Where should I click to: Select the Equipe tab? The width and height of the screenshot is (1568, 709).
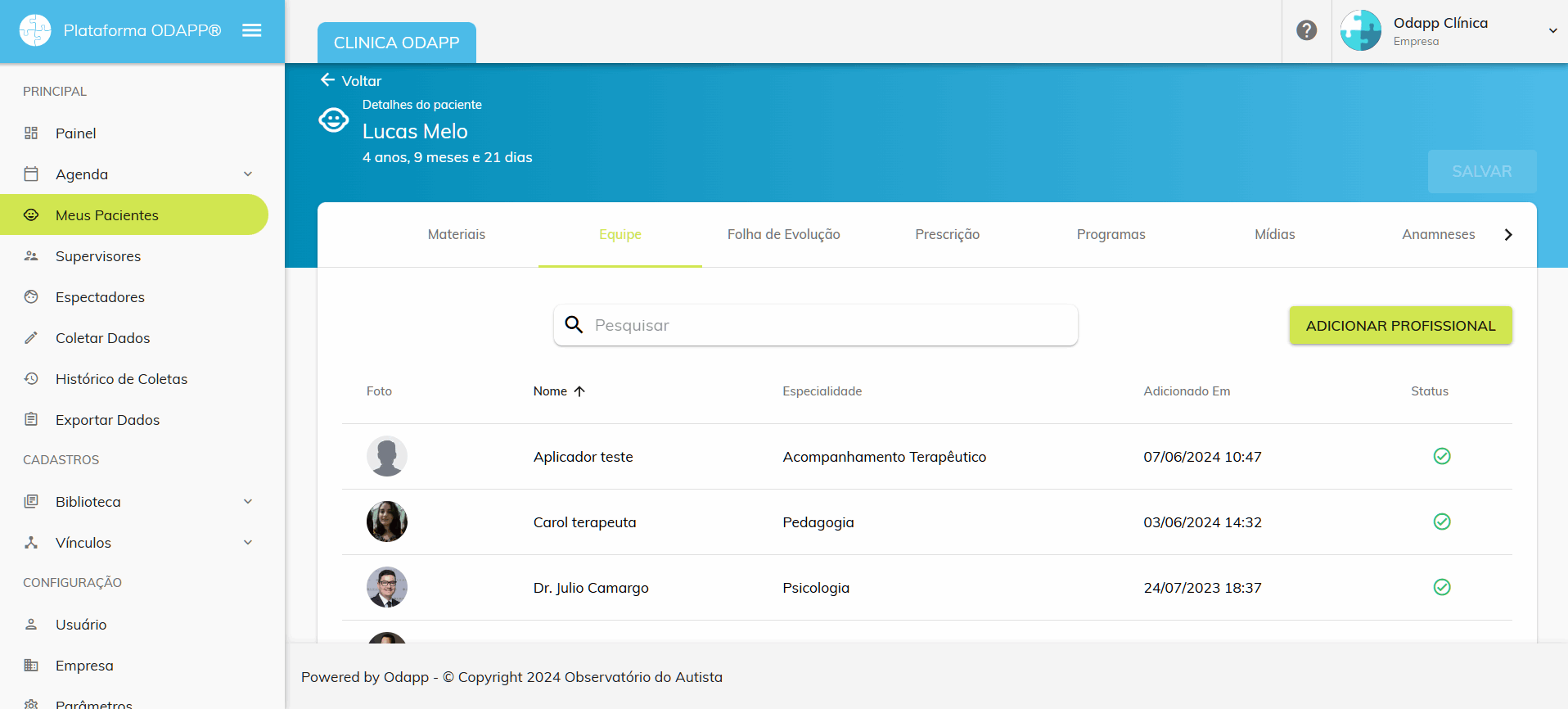tap(620, 234)
